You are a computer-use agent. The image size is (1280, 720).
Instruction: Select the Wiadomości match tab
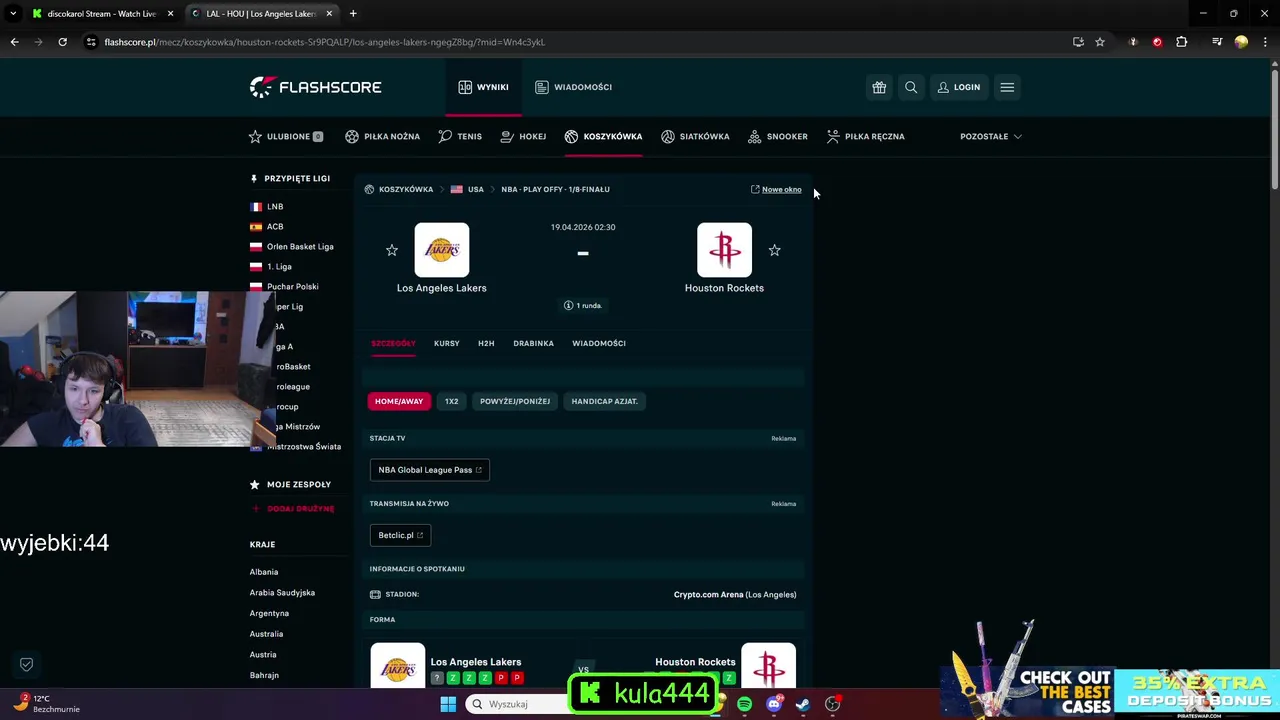point(599,343)
